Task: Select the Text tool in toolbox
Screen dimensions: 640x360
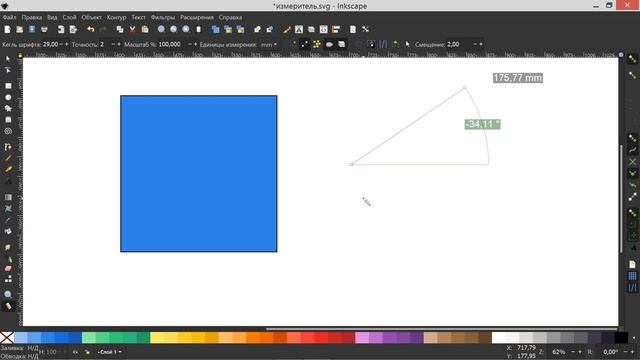Action: 8,181
